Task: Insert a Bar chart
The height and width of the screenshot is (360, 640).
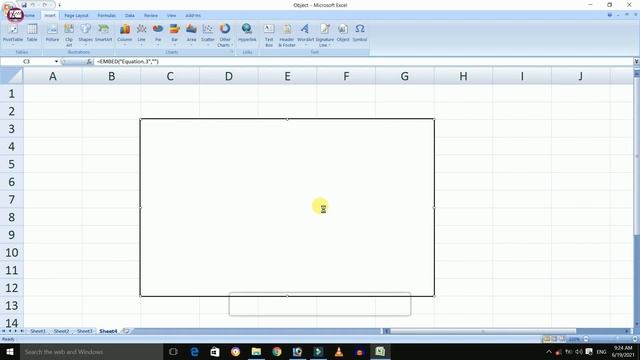Action: tap(174, 35)
